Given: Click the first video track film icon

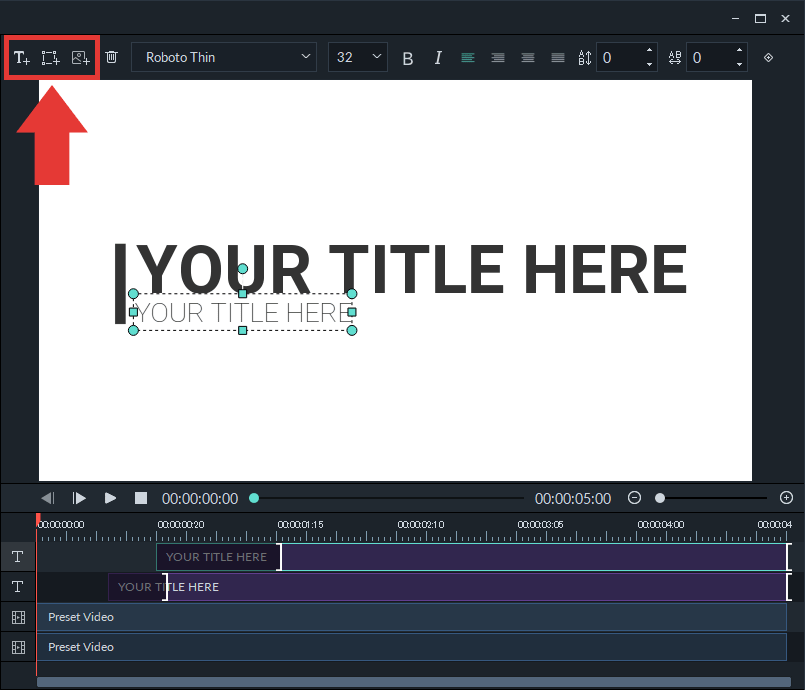Looking at the screenshot, I should point(18,617).
